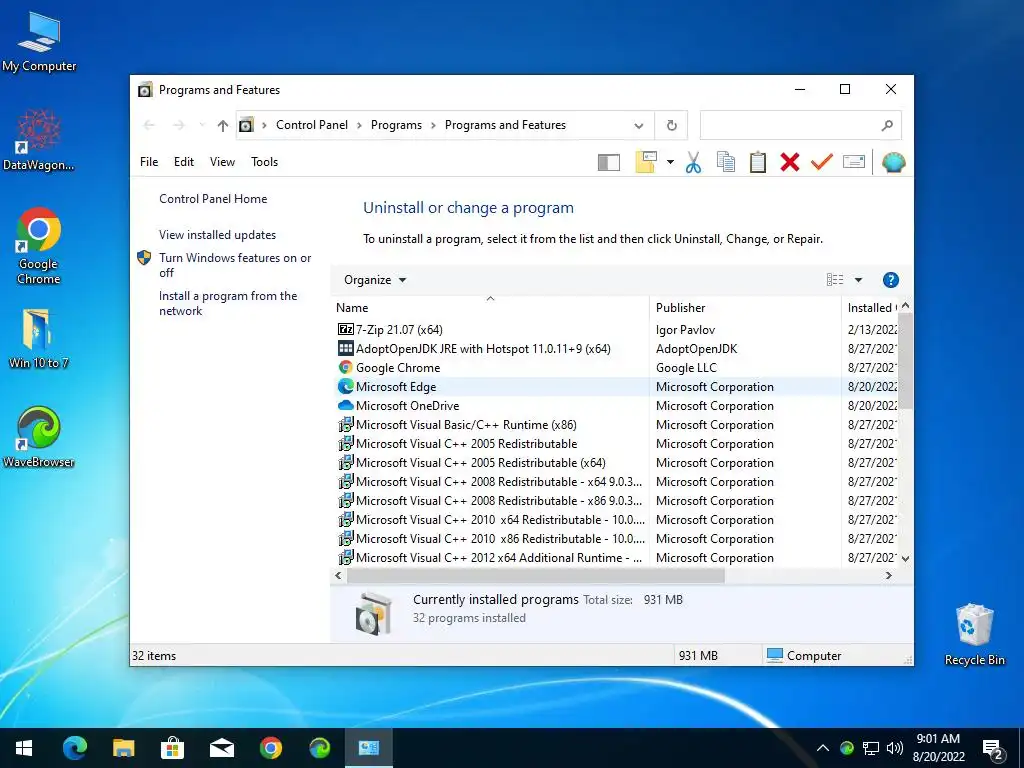Click the horizontal scrollbar right arrow
This screenshot has height=768, width=1024.
(x=888, y=575)
